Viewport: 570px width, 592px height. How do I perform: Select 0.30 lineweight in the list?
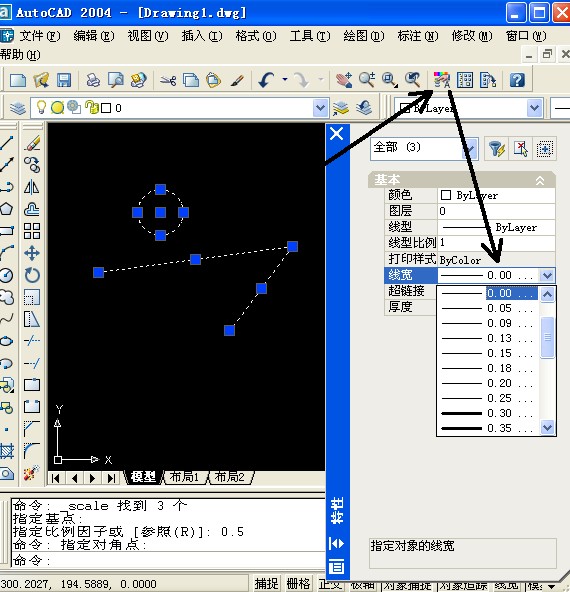(x=488, y=413)
